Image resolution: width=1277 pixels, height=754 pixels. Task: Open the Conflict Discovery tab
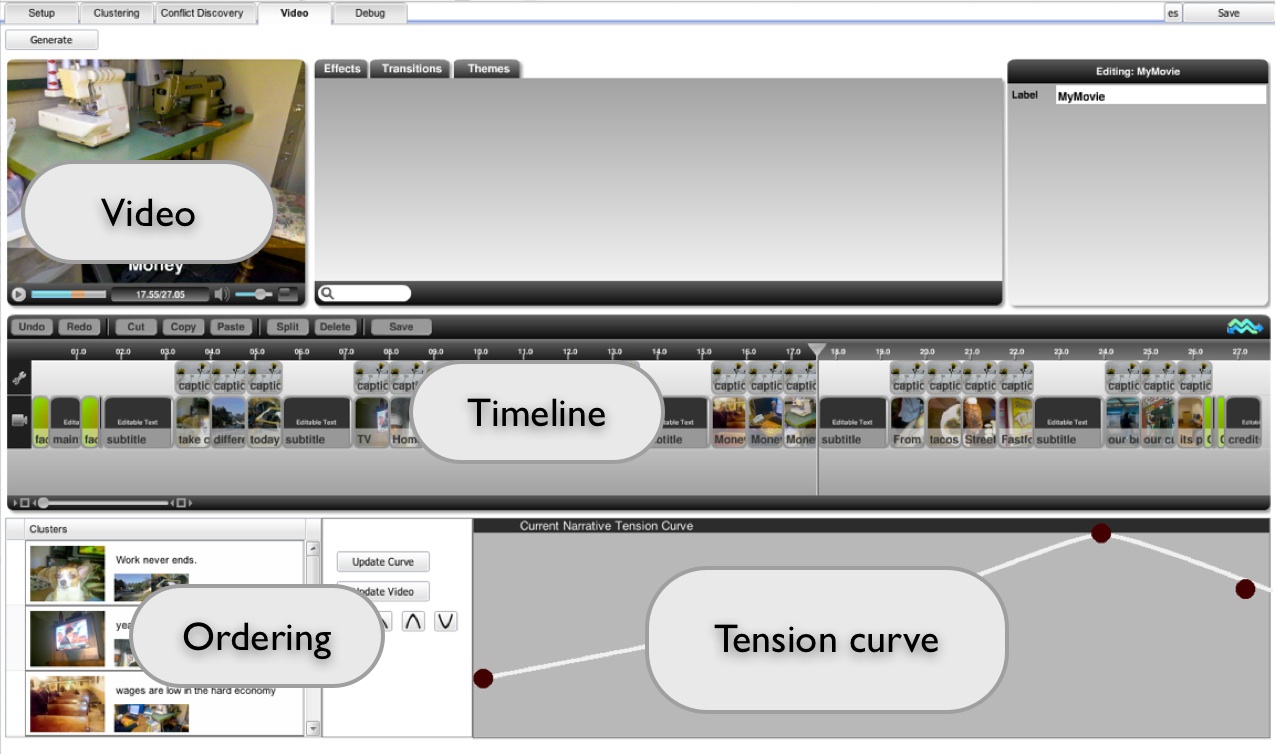coord(202,13)
